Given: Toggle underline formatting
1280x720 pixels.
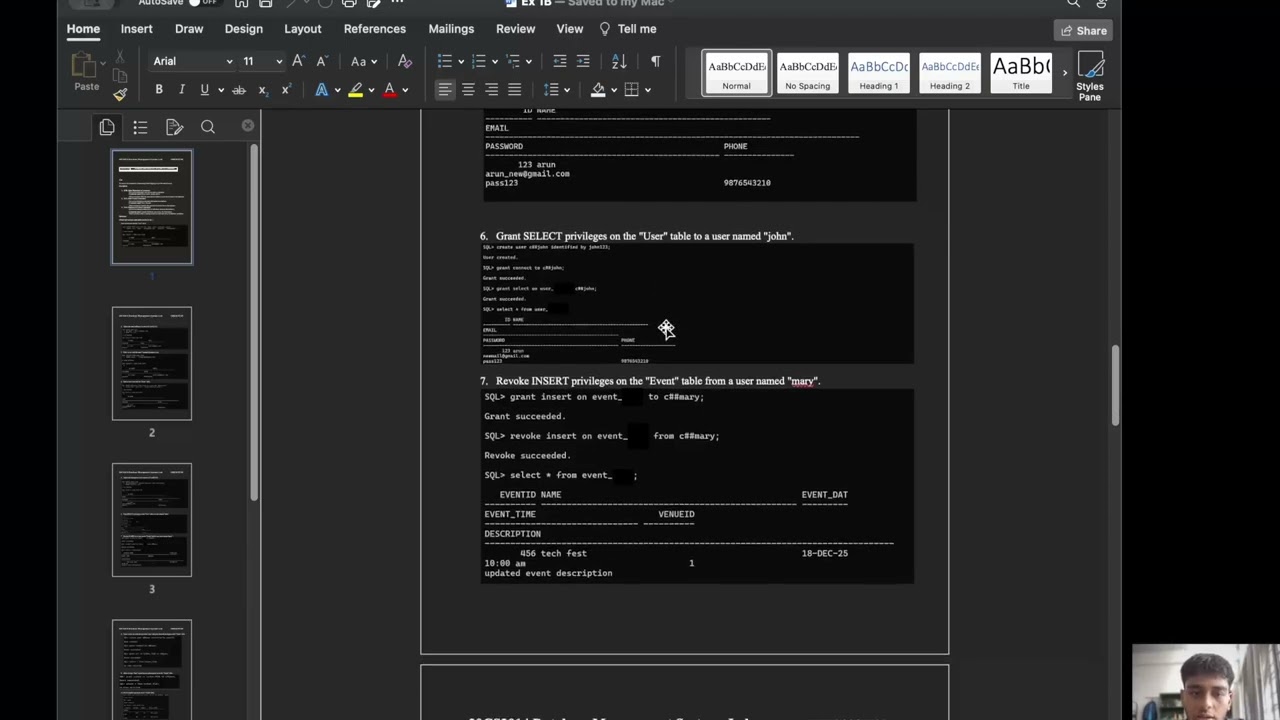Looking at the screenshot, I should pyautogui.click(x=204, y=90).
